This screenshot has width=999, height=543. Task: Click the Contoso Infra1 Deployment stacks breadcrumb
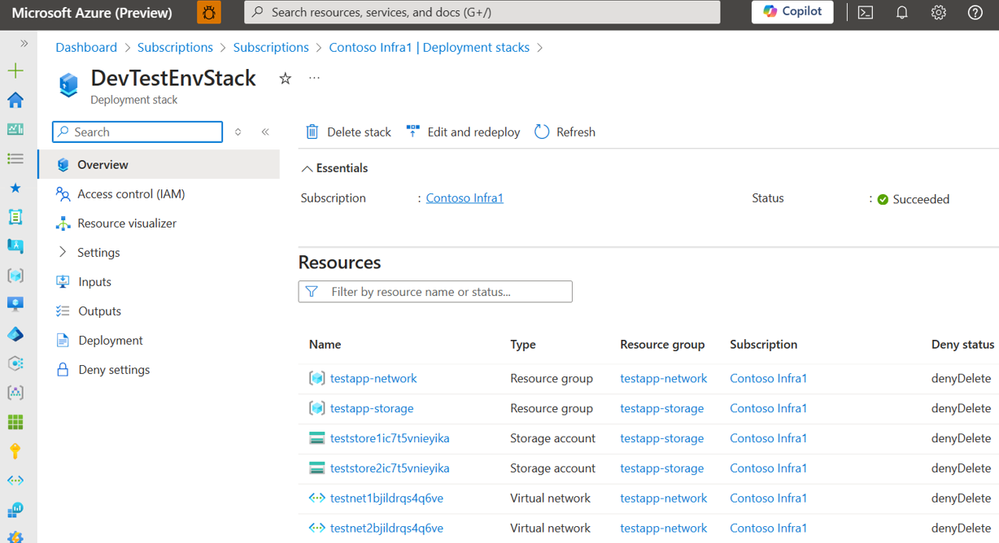pyautogui.click(x=429, y=47)
